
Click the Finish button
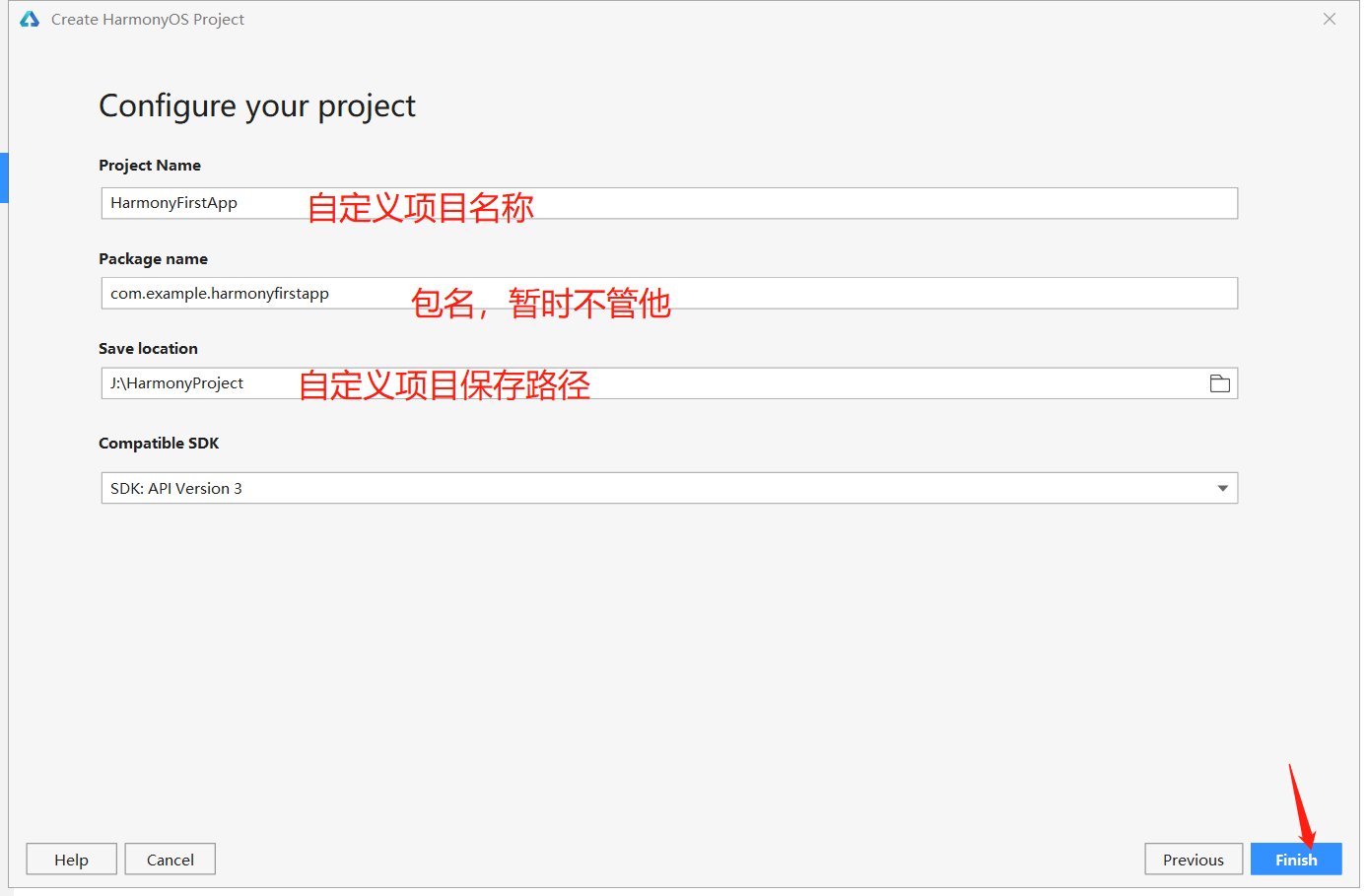(x=1296, y=860)
